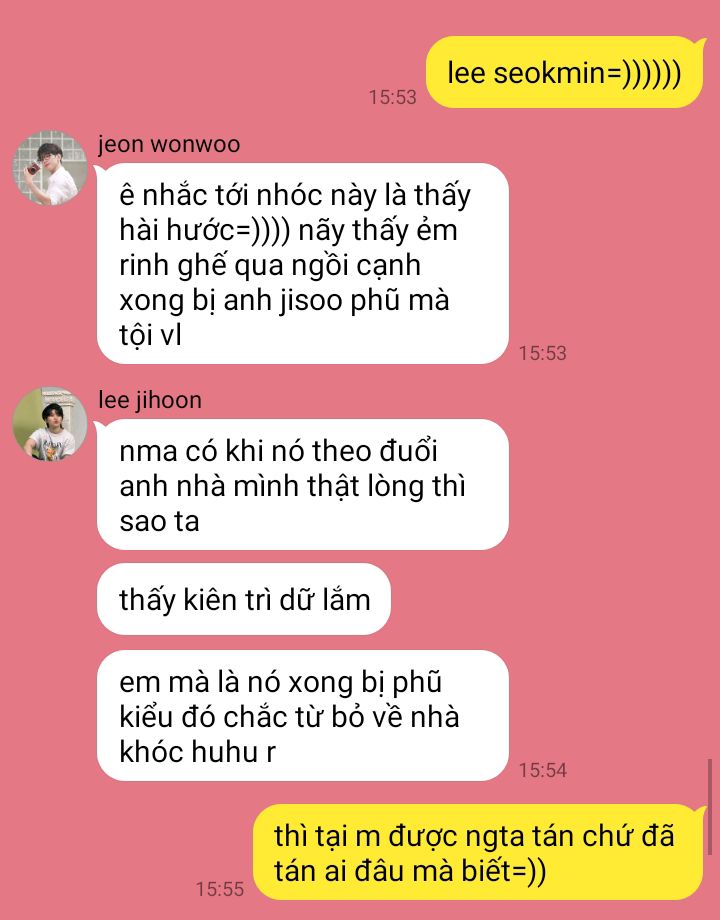Open jeon wonwoo's profile picture
This screenshot has height=920, width=720.
pyautogui.click(x=50, y=168)
